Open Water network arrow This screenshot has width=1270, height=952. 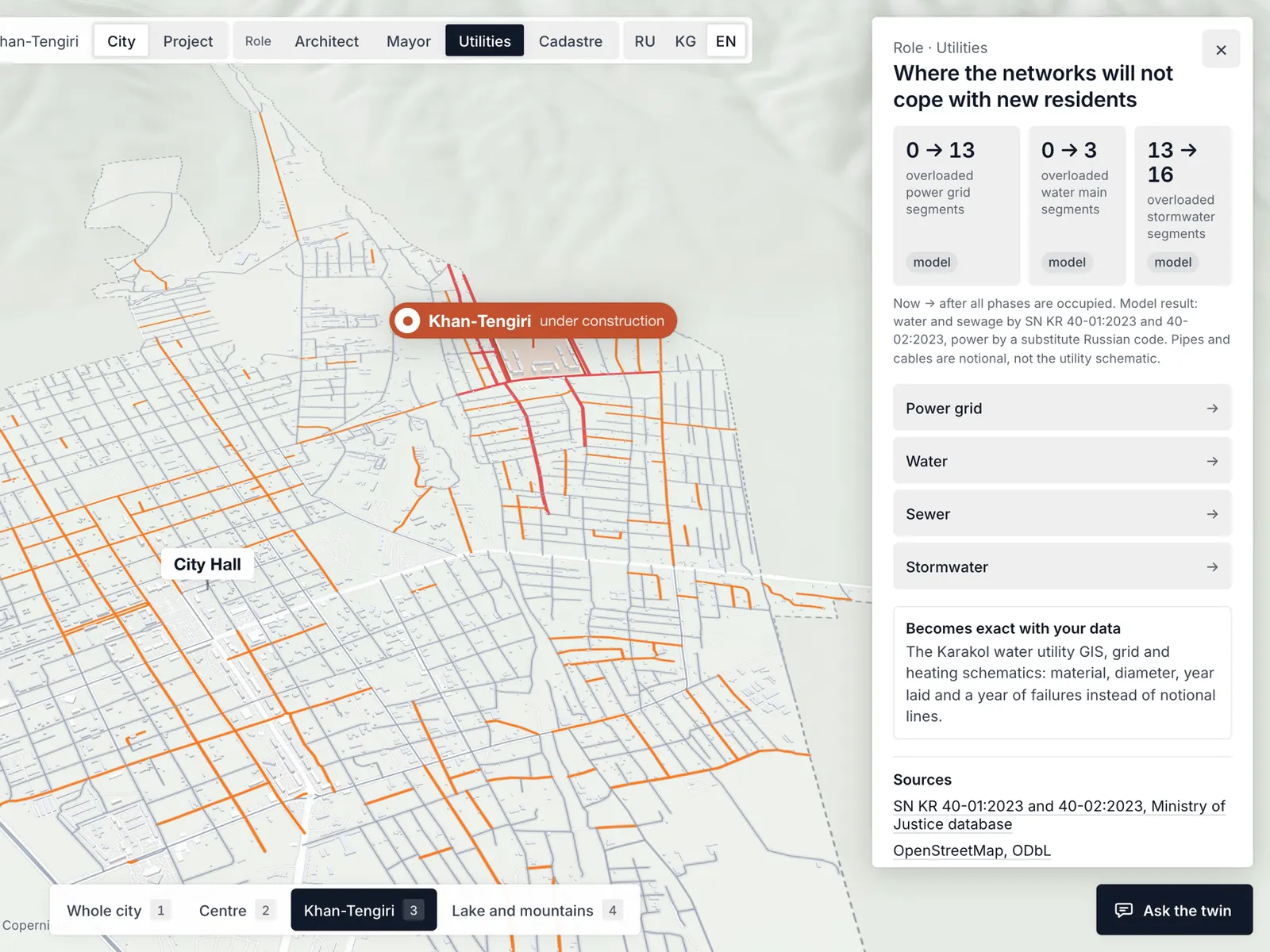tap(1212, 461)
